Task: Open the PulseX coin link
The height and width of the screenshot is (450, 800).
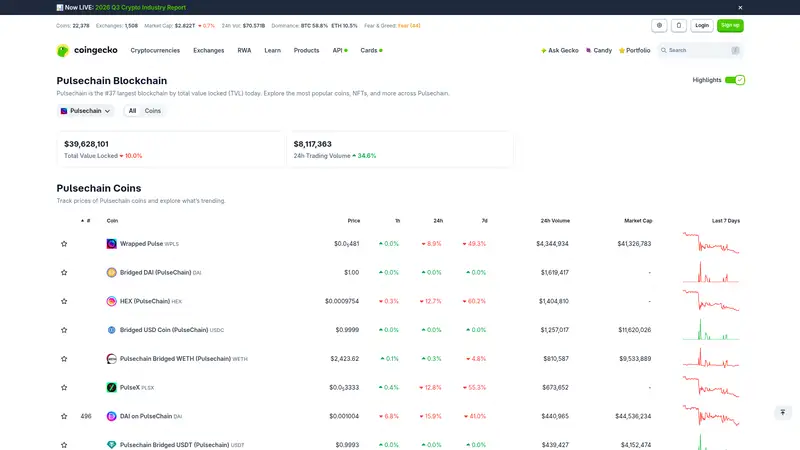Action: 137,387
